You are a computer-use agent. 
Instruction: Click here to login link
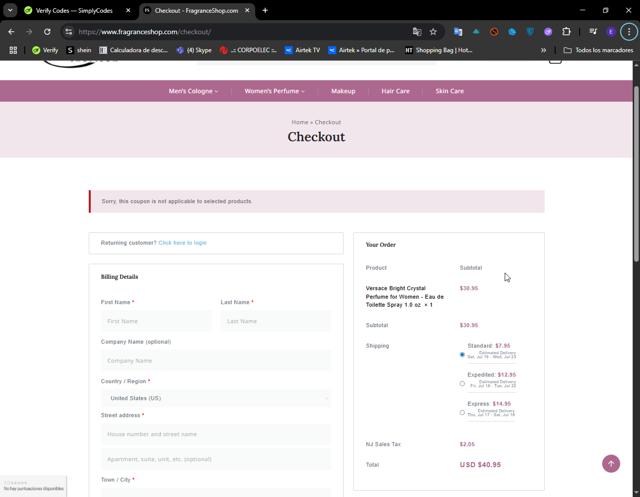[x=182, y=243]
